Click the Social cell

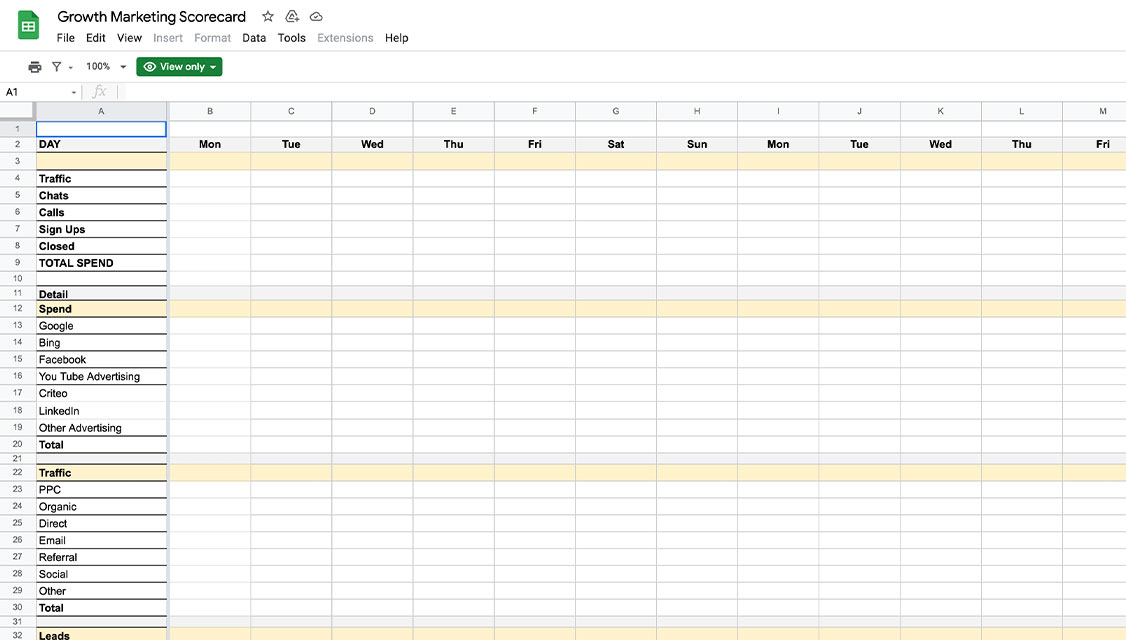[101, 574]
